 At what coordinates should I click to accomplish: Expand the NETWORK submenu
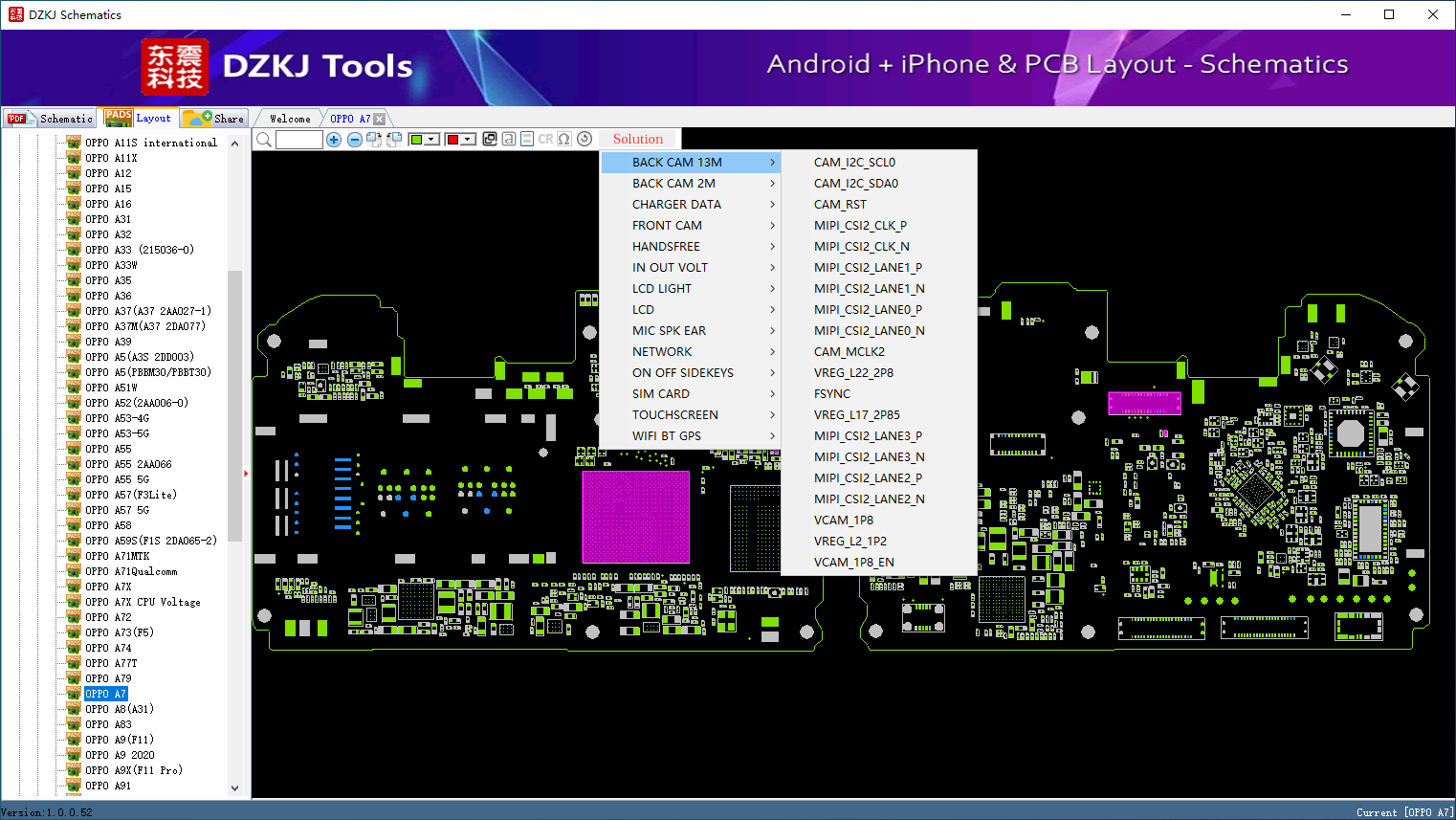click(691, 352)
